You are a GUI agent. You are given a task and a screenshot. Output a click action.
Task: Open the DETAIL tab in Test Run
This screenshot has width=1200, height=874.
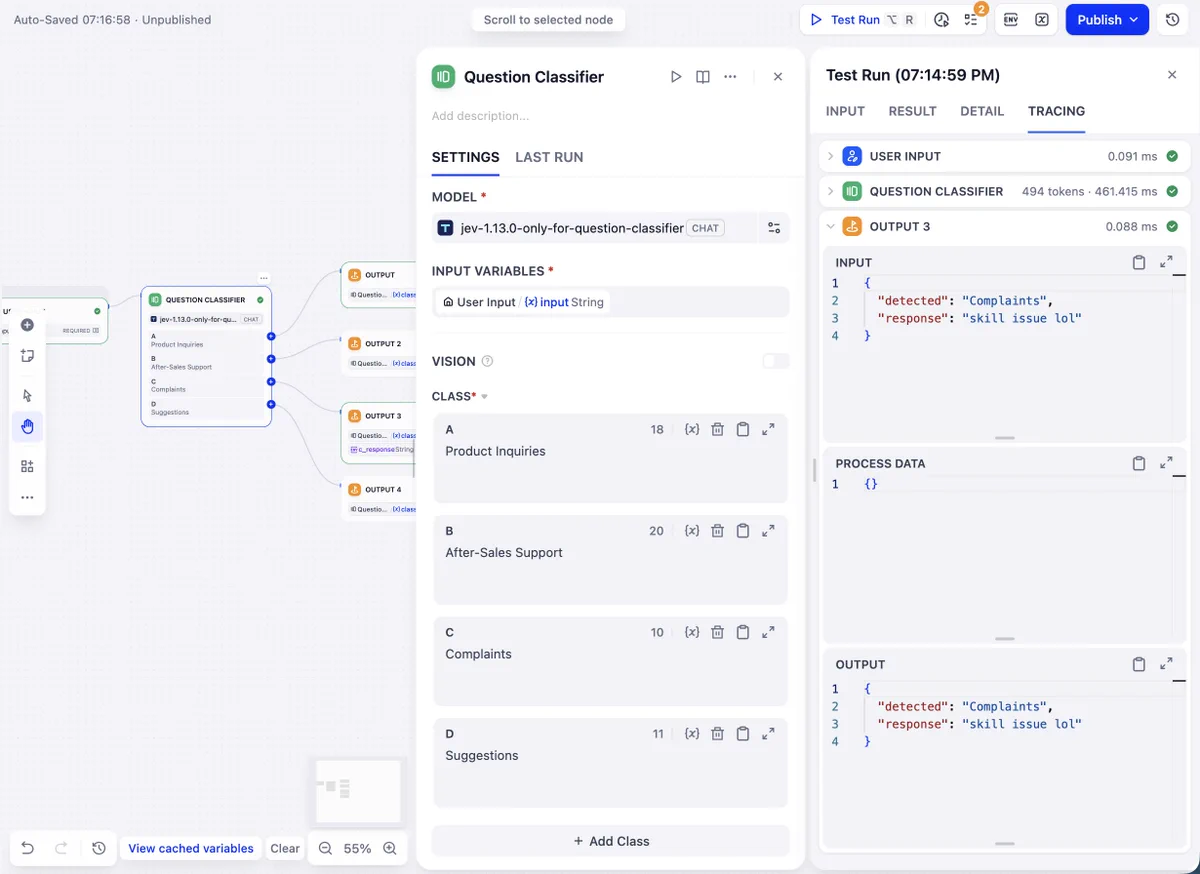click(982, 111)
